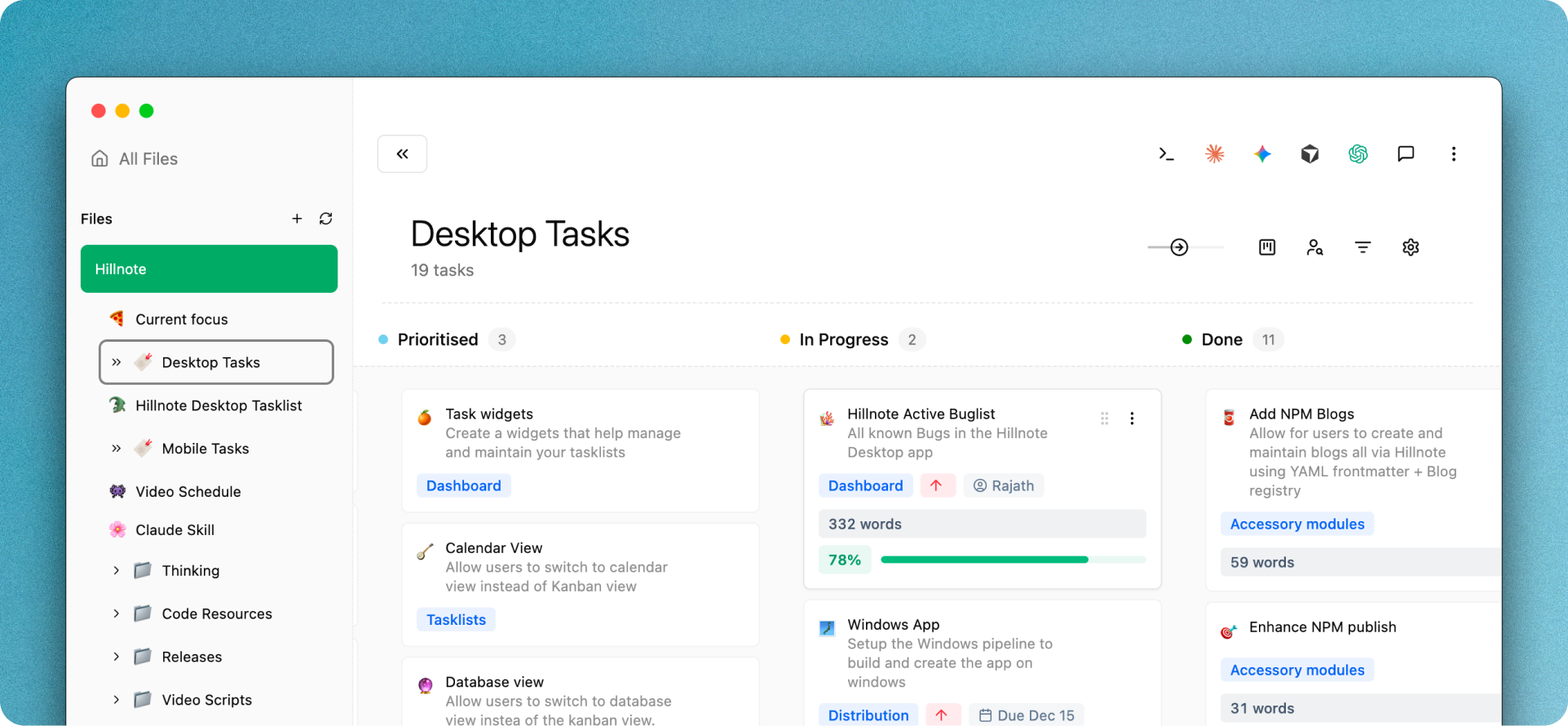Click the Calendar View card emoji icon
Screen dimensions: 1568x726
[425, 551]
